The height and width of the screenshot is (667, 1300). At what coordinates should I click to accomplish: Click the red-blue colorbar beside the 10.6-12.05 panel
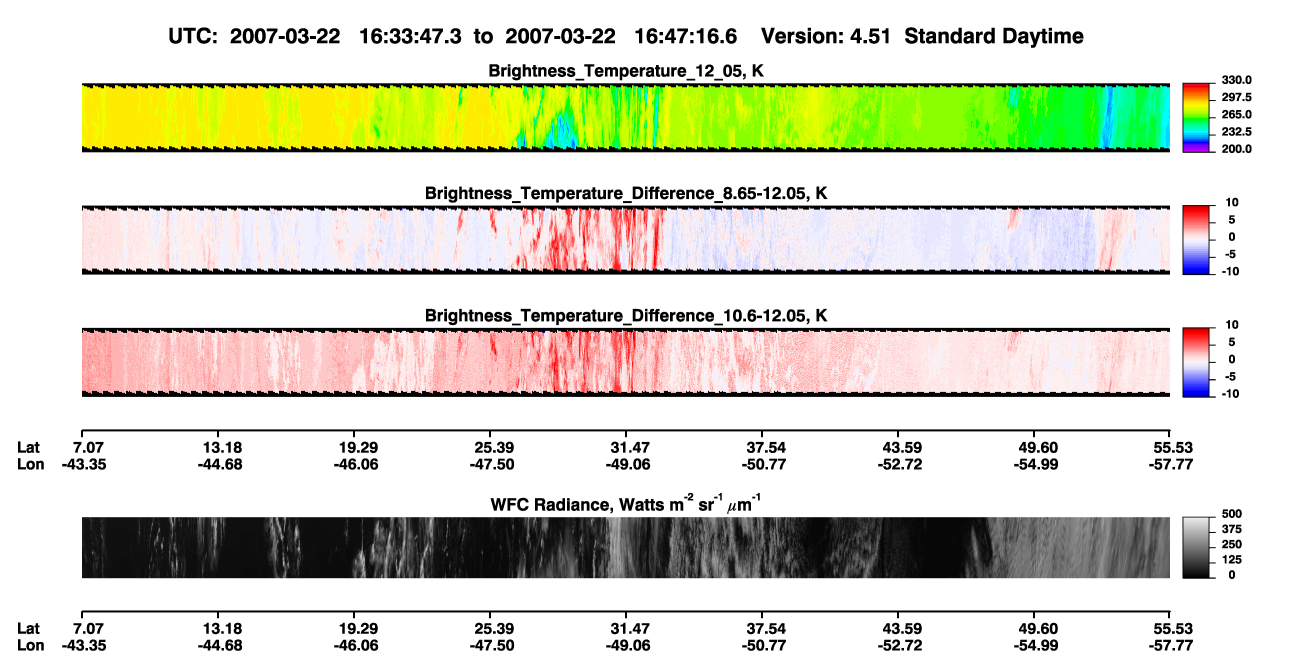1197,361
